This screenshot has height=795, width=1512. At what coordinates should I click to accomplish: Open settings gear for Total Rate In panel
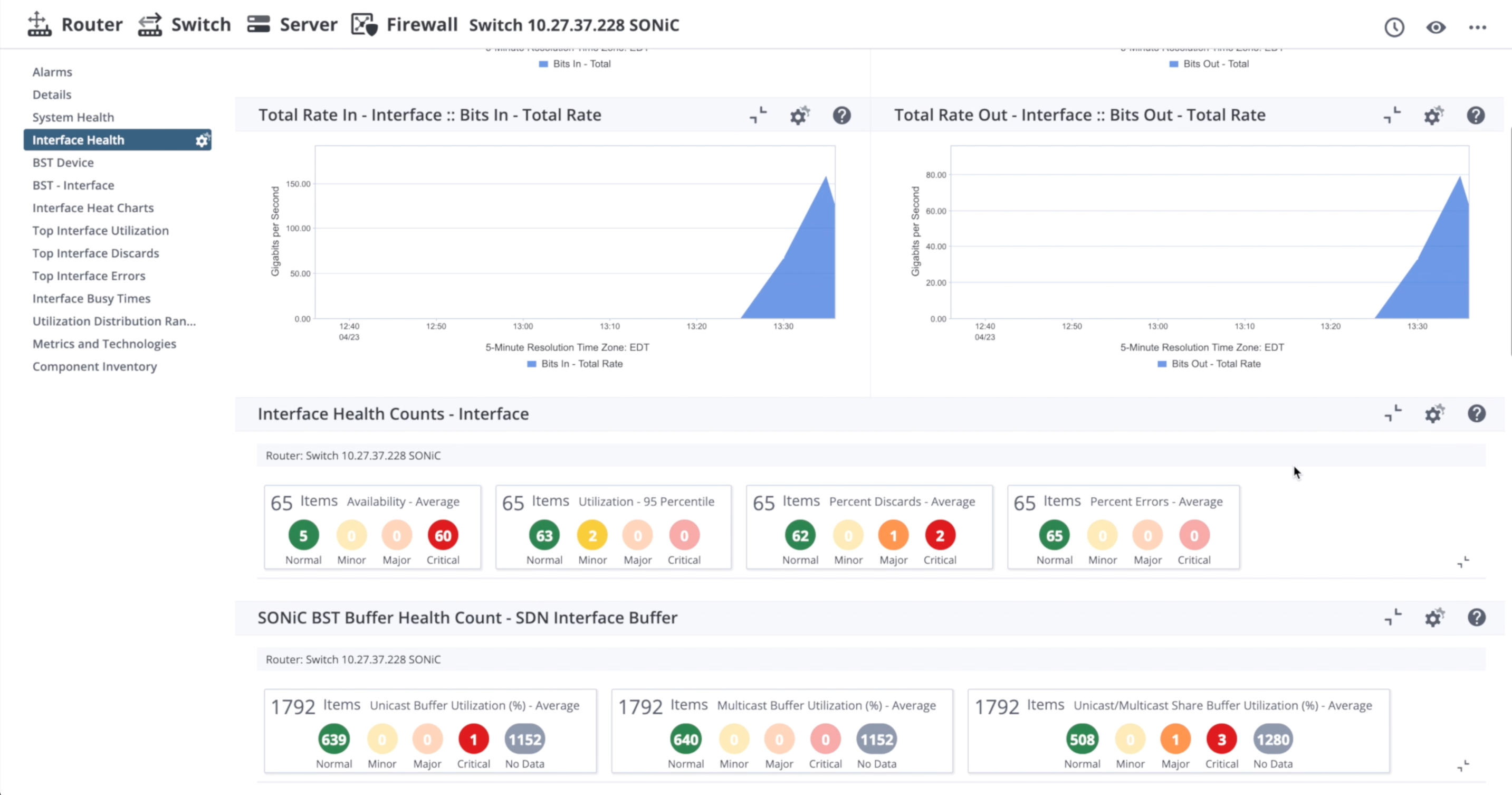(799, 116)
